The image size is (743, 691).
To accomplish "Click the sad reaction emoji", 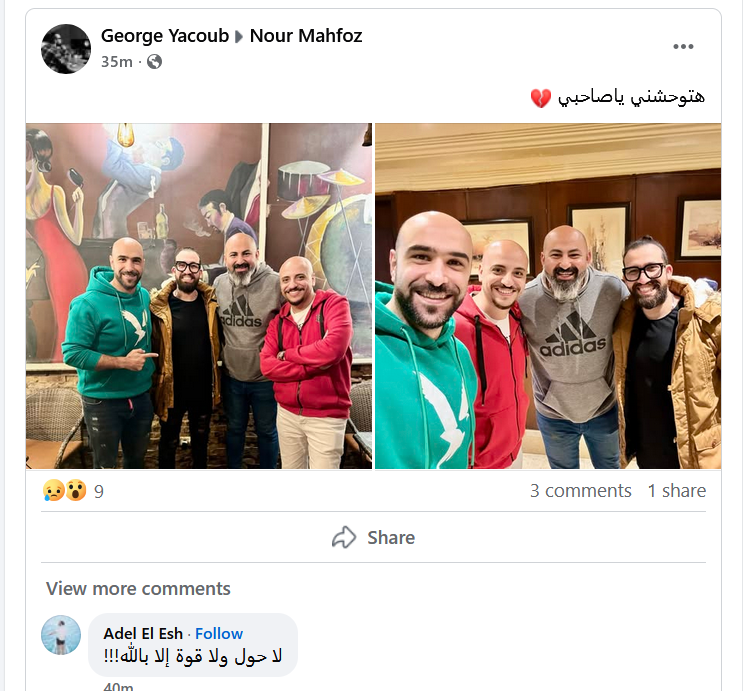I will click(53, 491).
